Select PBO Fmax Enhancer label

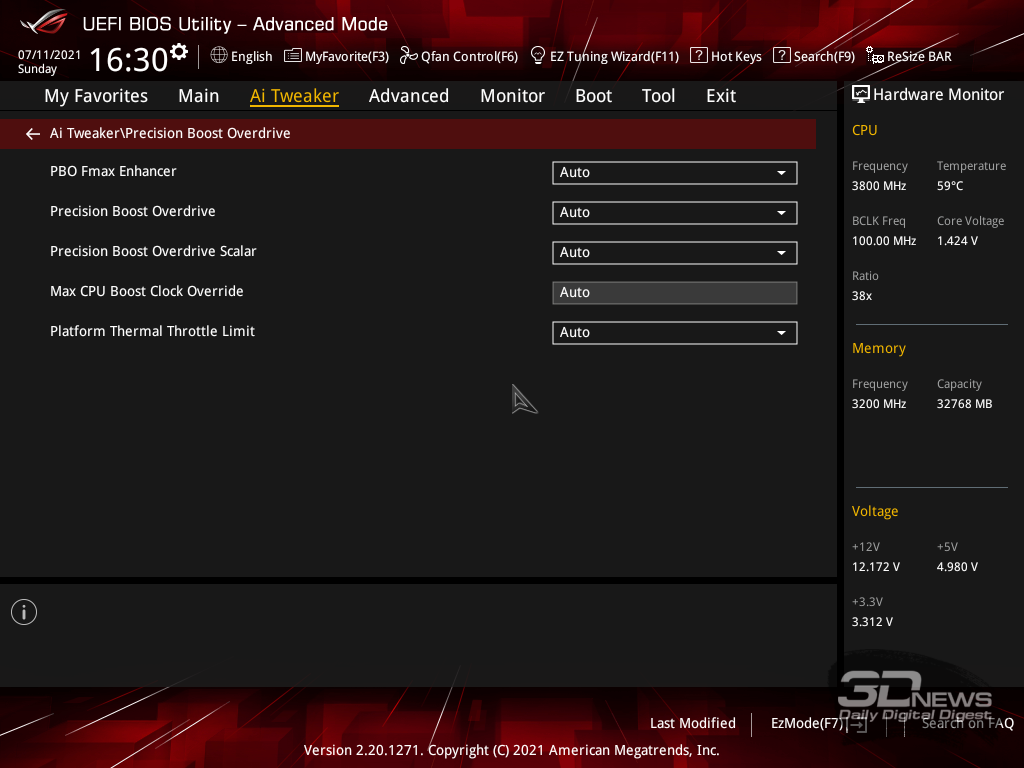click(113, 171)
